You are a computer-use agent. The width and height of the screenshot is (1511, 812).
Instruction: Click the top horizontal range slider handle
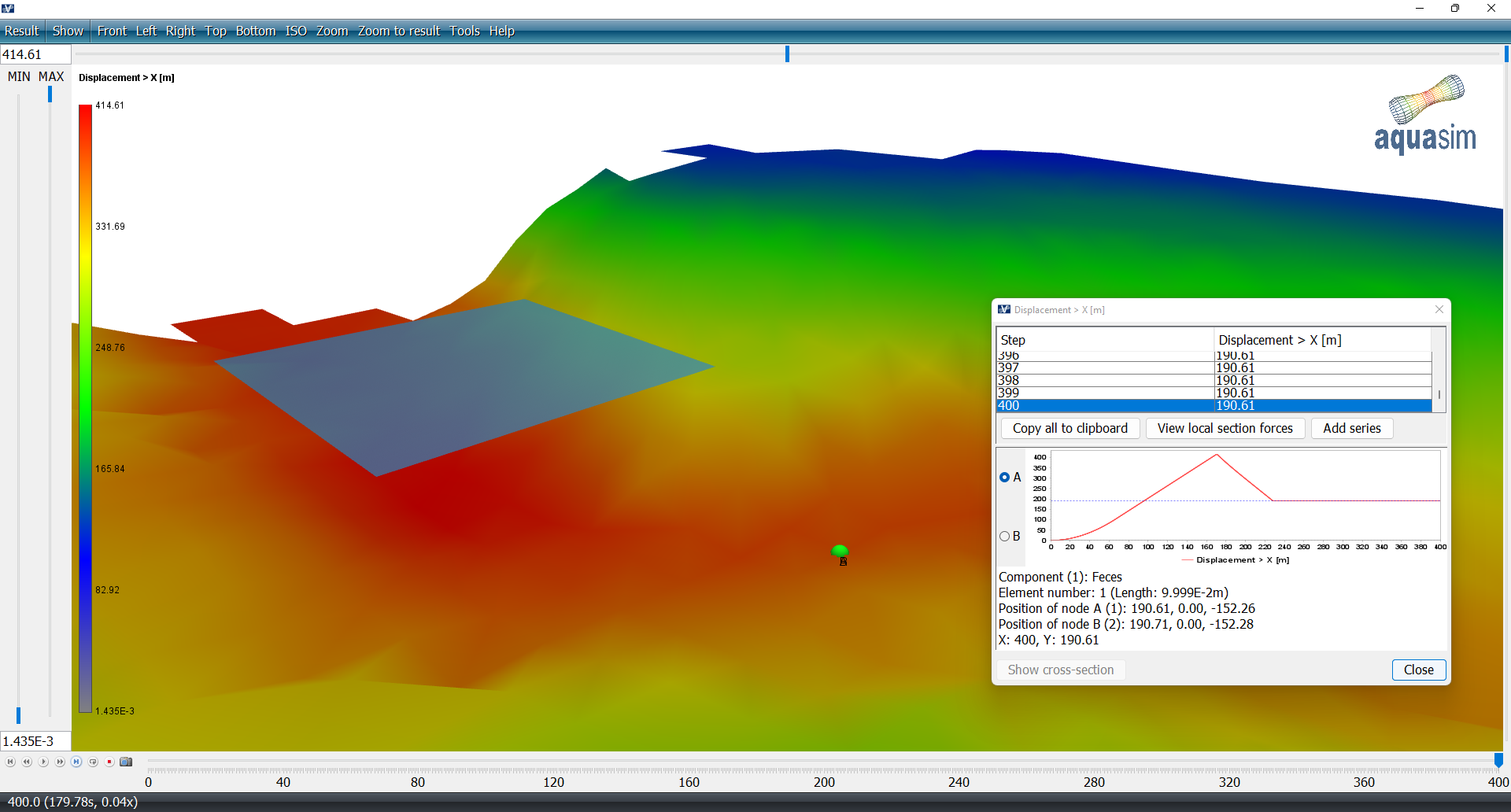[787, 54]
